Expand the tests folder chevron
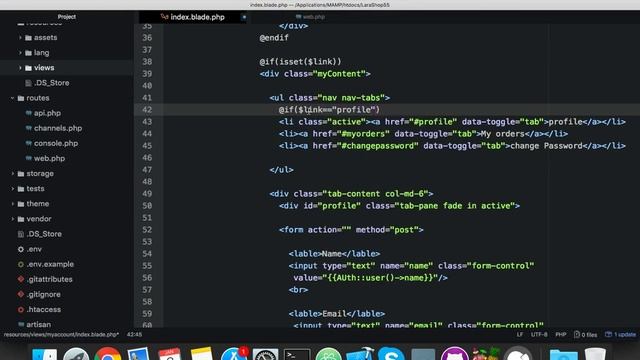The width and height of the screenshot is (640, 360). coord(12,189)
